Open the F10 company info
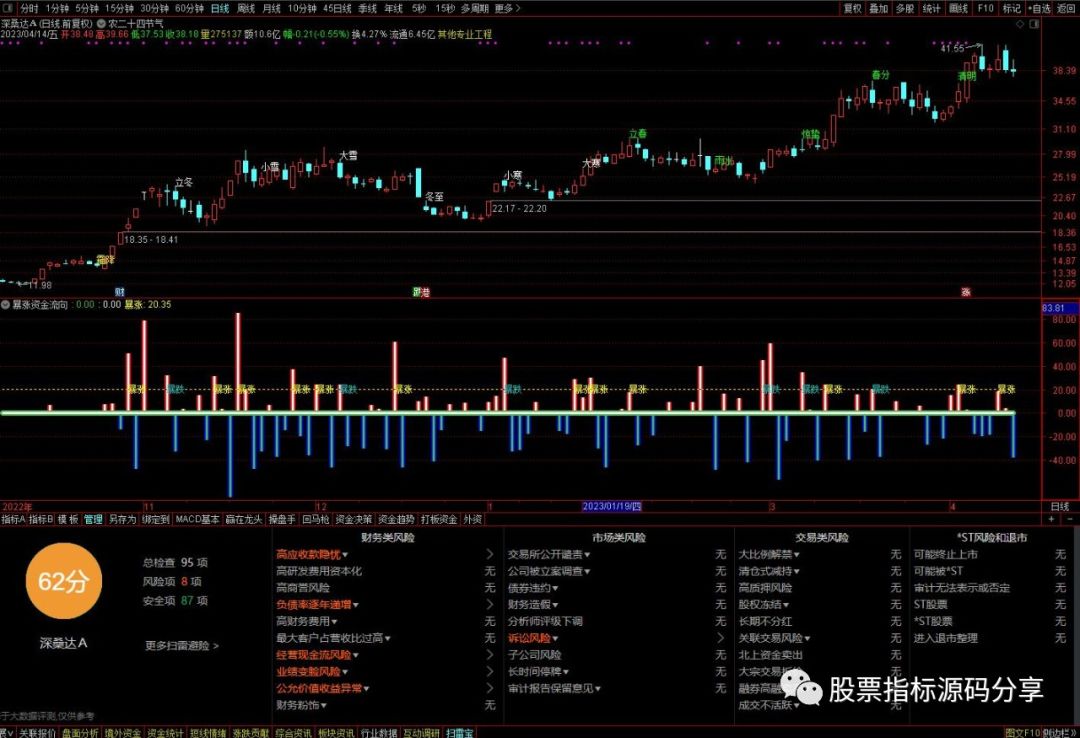The width and height of the screenshot is (1080, 738). coord(986,8)
